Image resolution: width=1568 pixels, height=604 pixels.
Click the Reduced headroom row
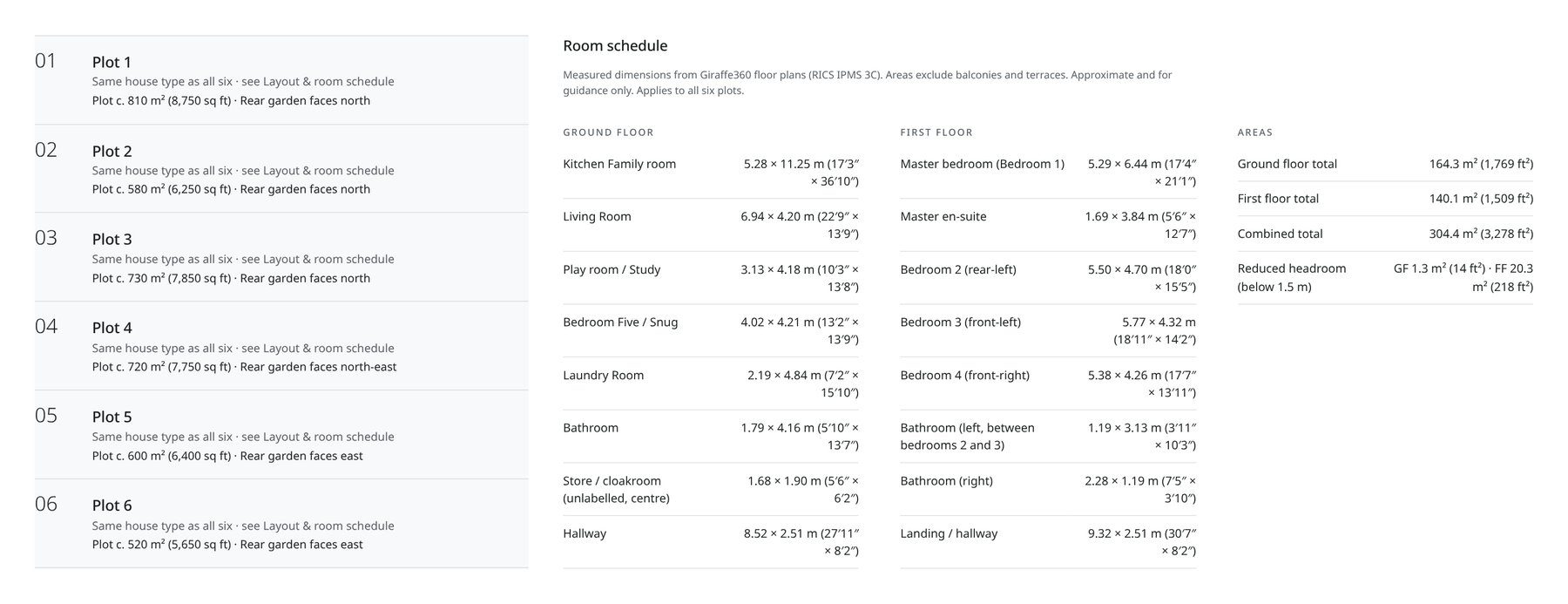click(1385, 277)
